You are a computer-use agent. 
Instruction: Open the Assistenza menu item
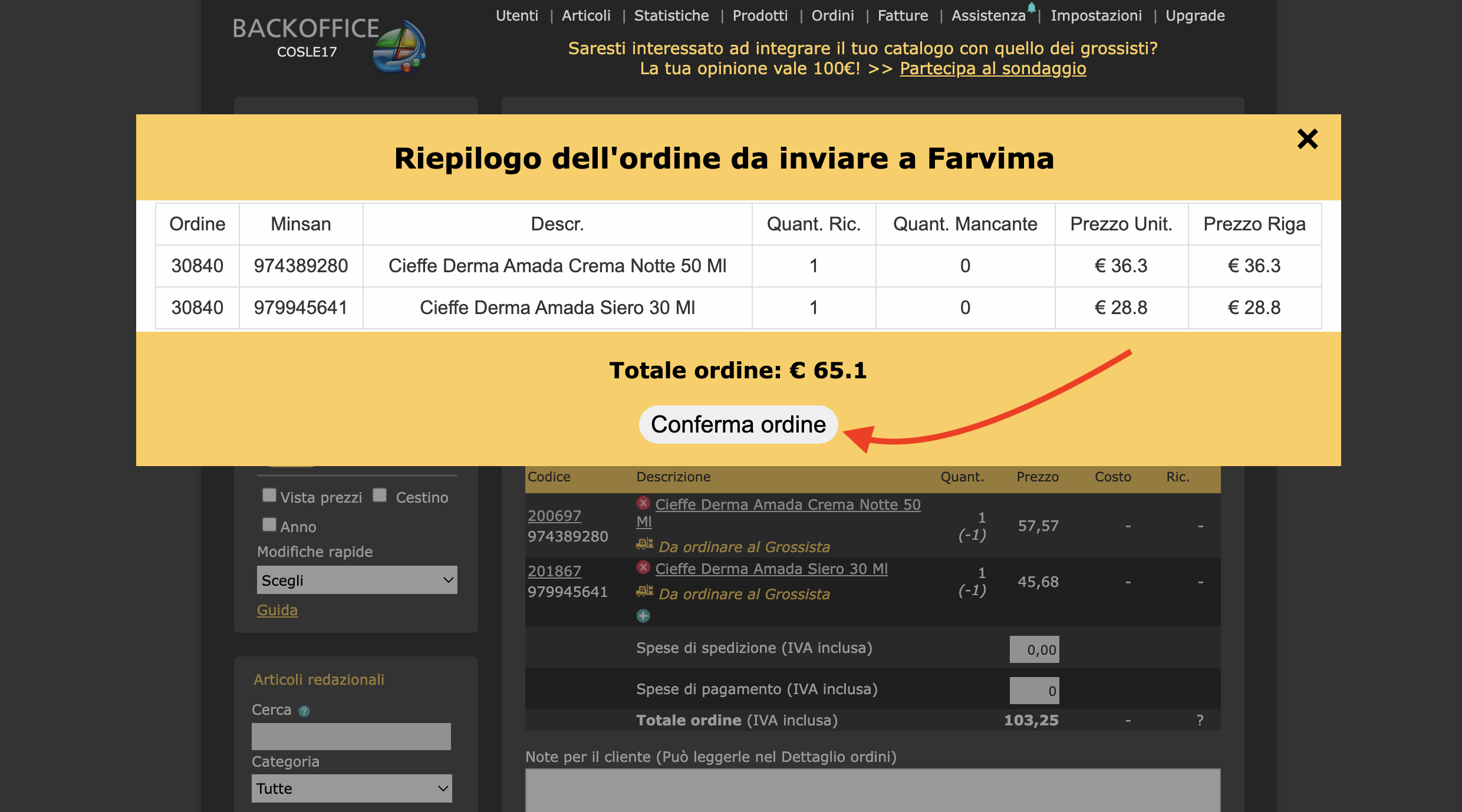tap(988, 16)
